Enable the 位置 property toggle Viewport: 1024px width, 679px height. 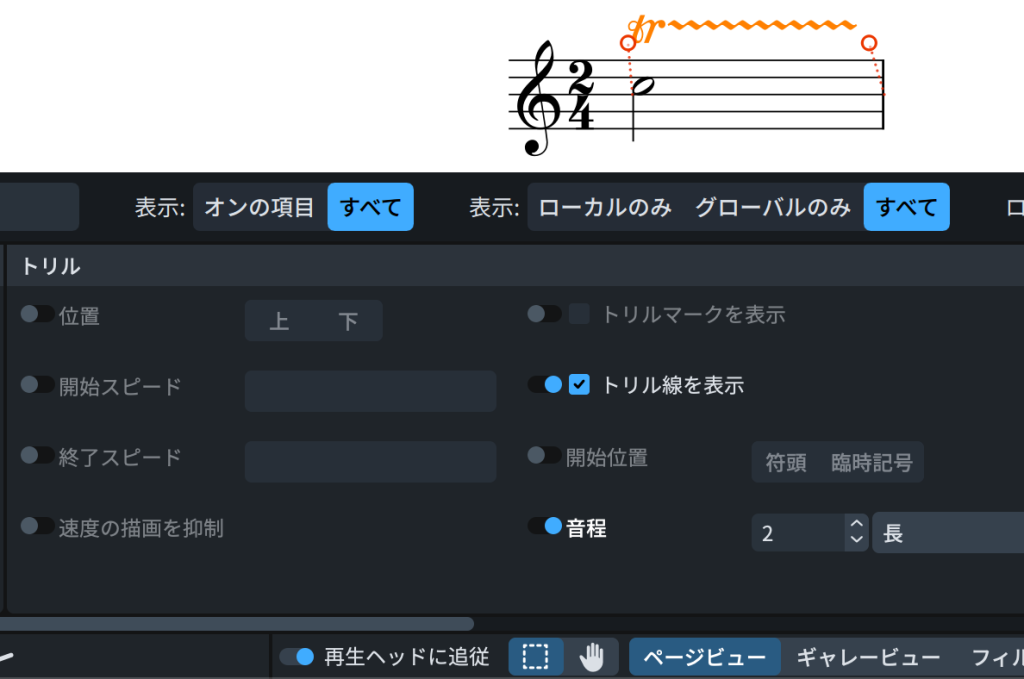pyautogui.click(x=37, y=314)
